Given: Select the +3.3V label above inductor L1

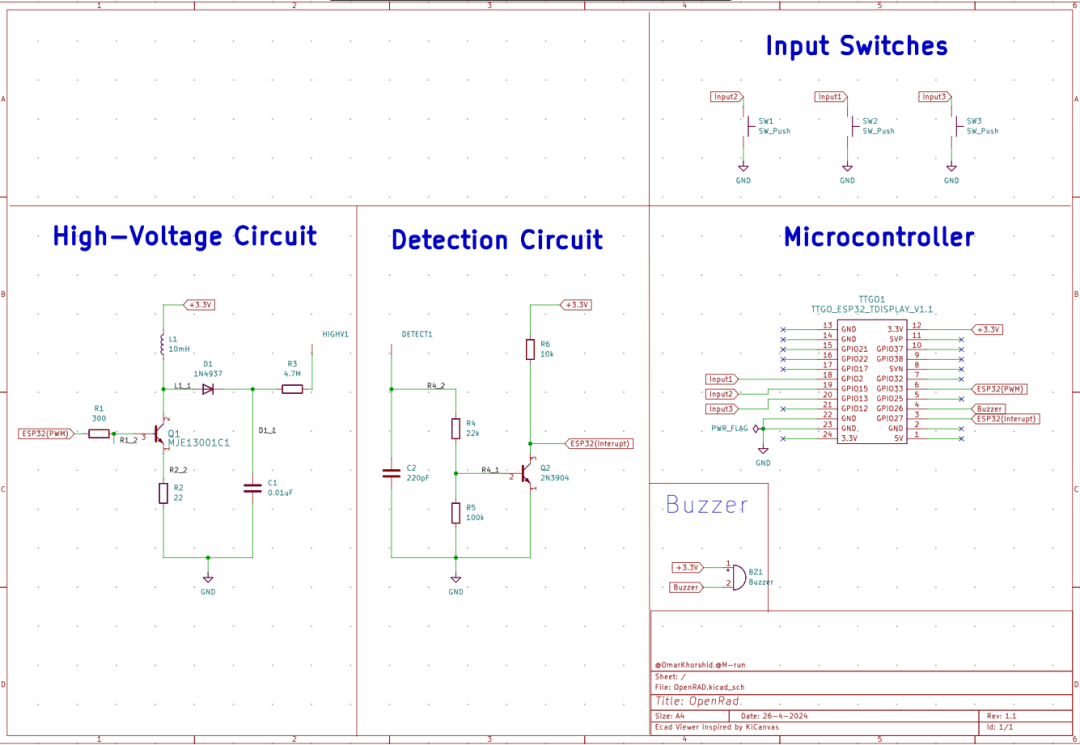Looking at the screenshot, I should tap(199, 304).
